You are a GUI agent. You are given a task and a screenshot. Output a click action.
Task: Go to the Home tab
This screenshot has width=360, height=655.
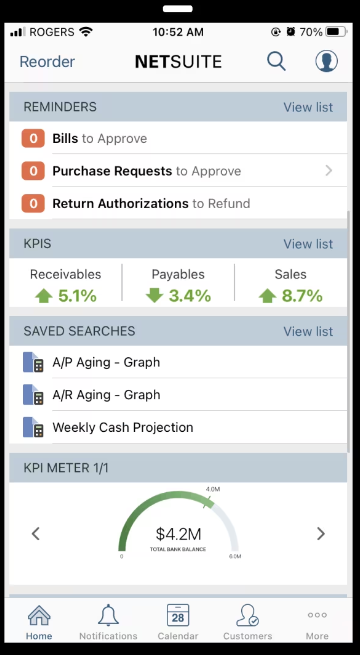coord(39,622)
